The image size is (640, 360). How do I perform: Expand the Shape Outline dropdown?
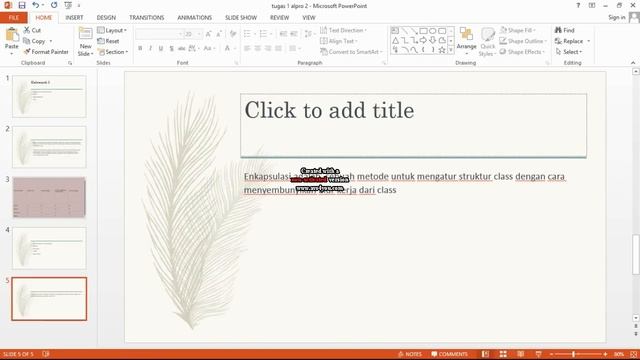click(545, 41)
